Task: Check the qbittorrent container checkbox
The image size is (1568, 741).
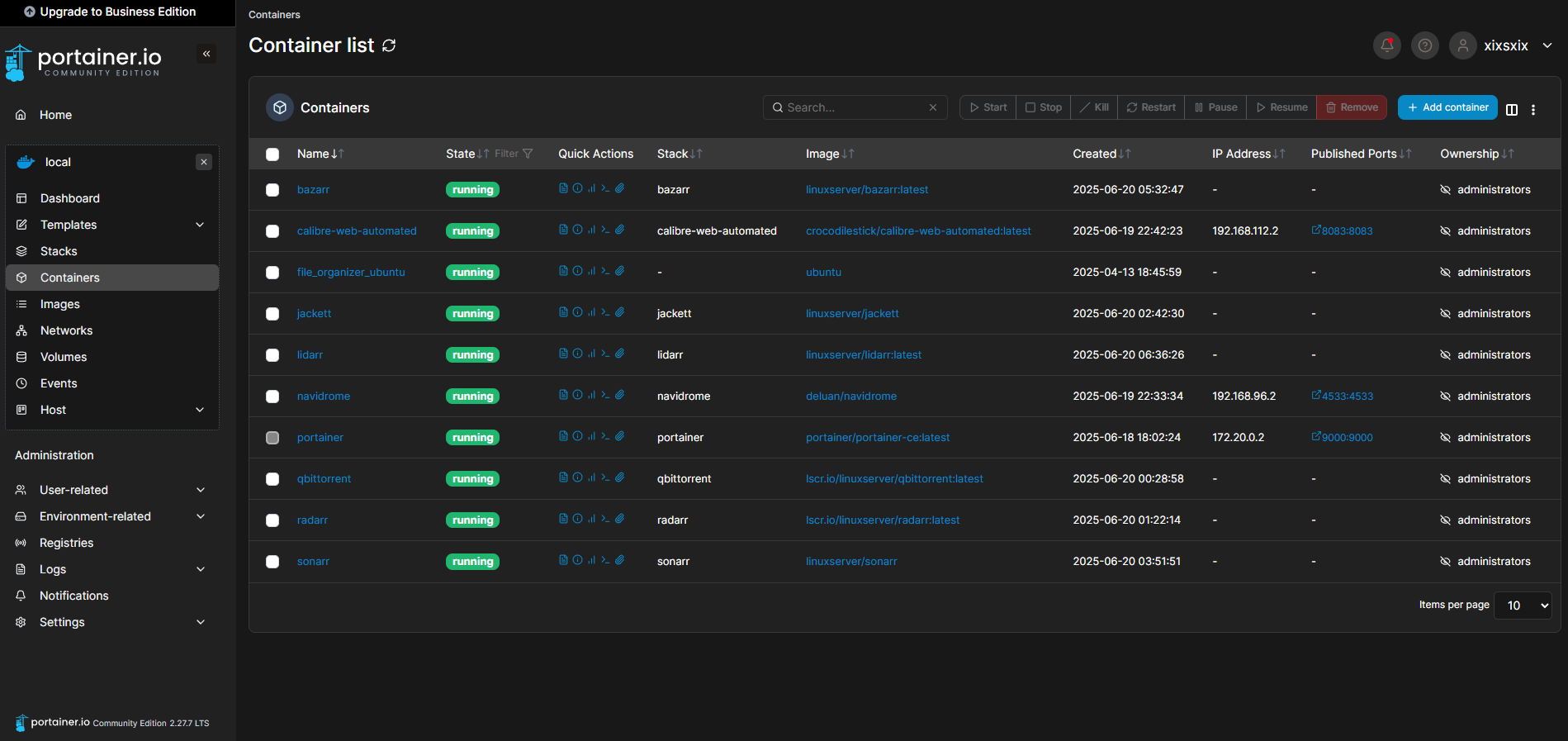Action: 272,479
